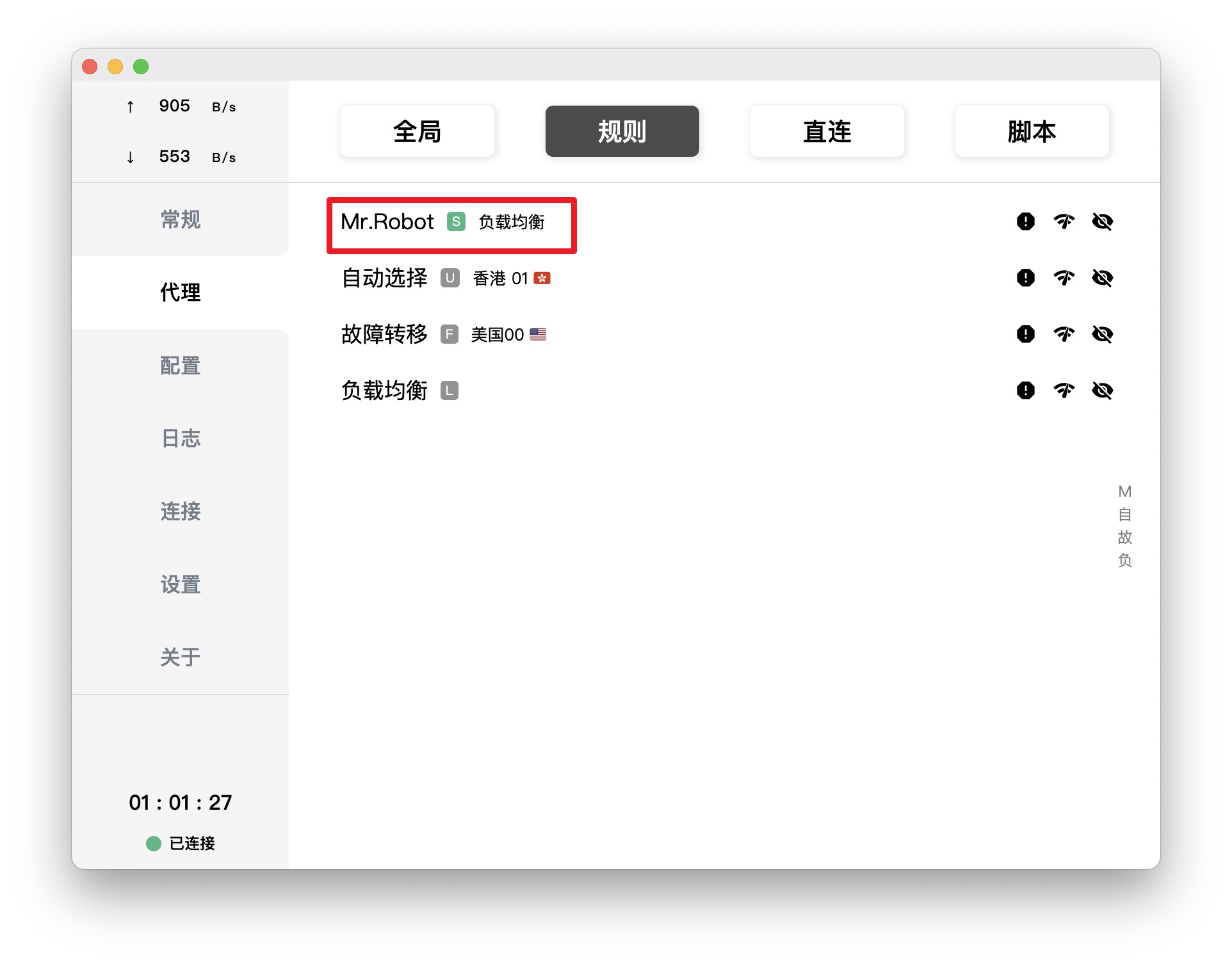Test latency of 故障转移 group

click(1064, 334)
